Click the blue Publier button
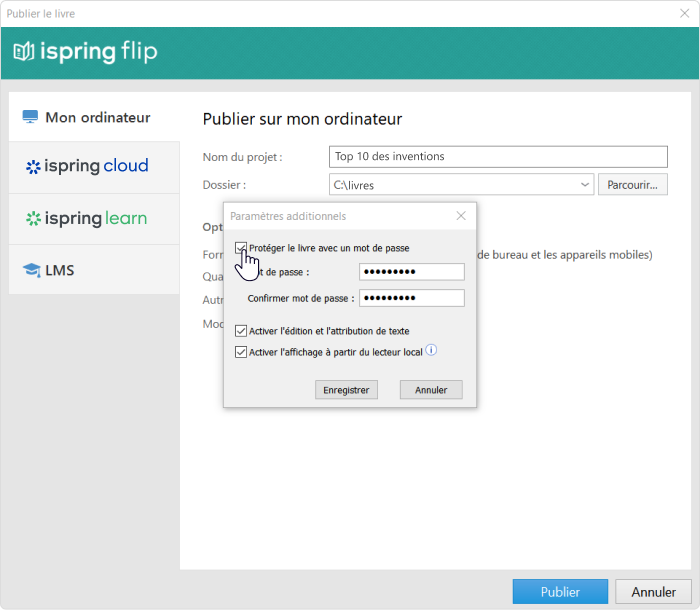 coord(560,592)
